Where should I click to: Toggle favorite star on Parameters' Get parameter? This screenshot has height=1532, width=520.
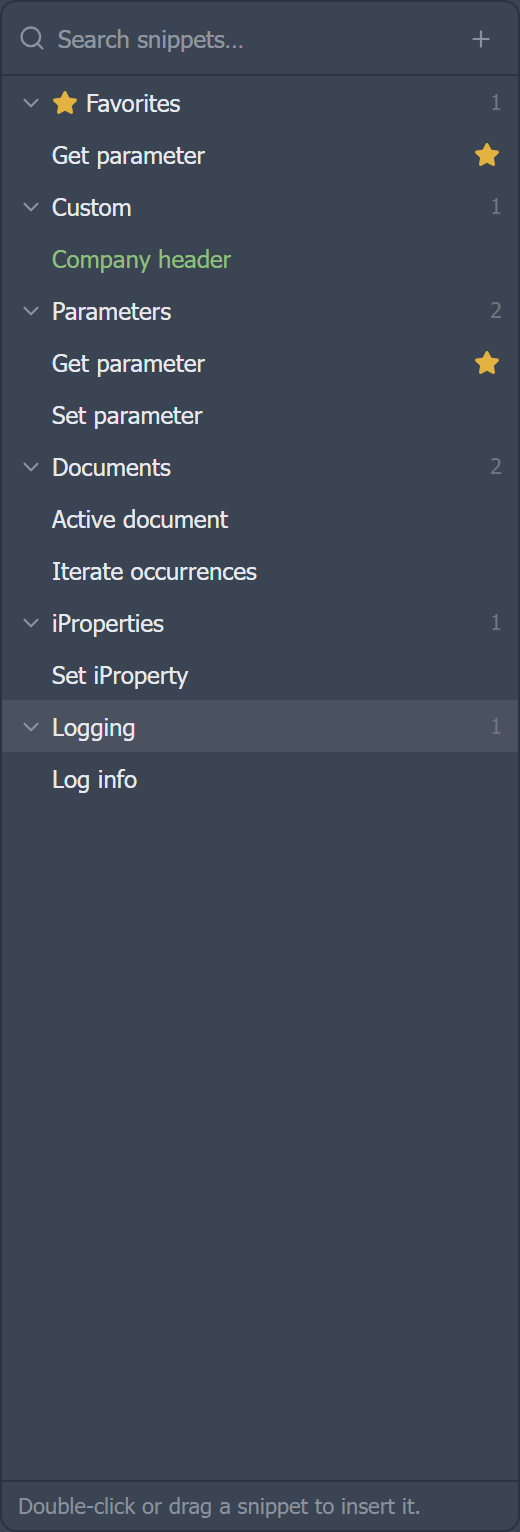click(x=487, y=363)
